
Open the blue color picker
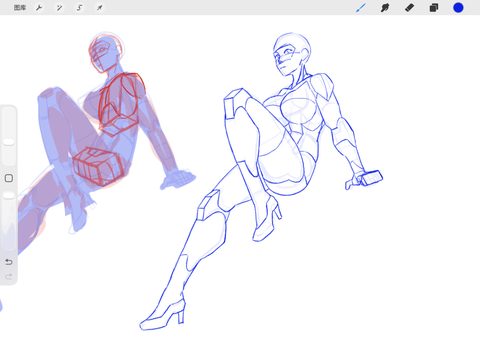pos(458,8)
